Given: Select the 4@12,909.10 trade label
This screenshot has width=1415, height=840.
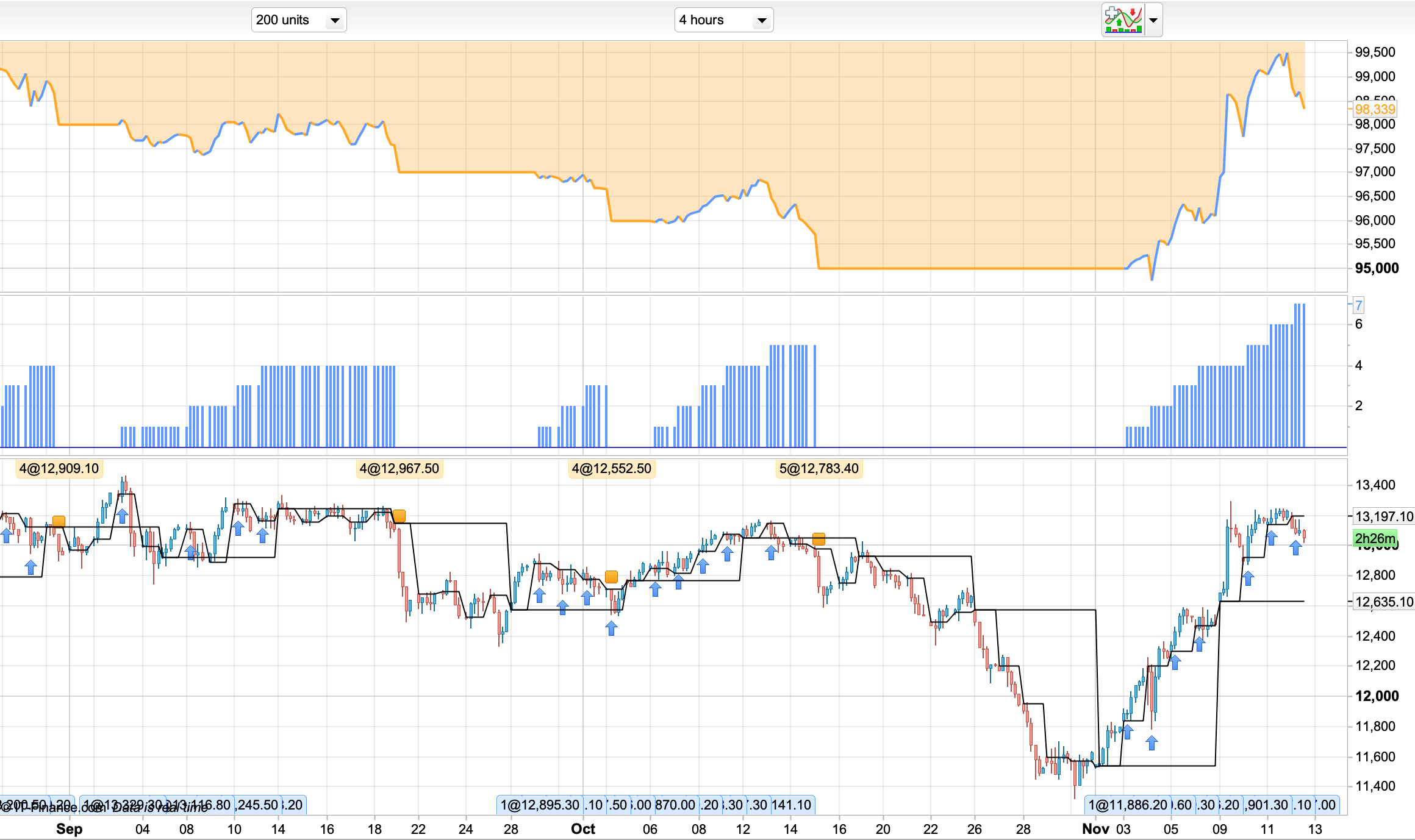Looking at the screenshot, I should click(59, 469).
